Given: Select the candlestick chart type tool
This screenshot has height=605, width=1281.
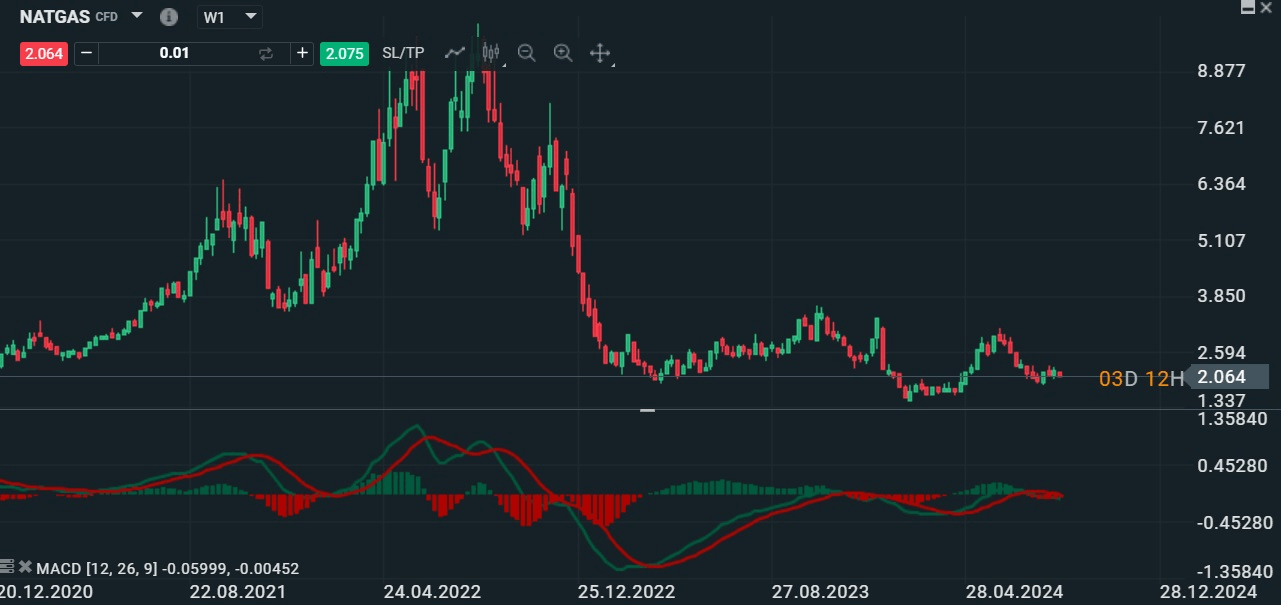Looking at the screenshot, I should coord(490,53).
